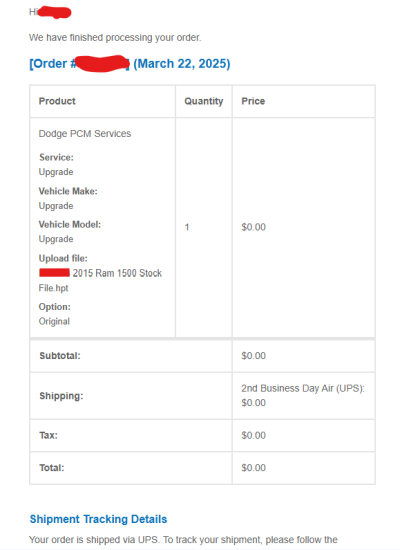Select the item price $0.00 cell
This screenshot has height=550, width=400.
point(254,227)
